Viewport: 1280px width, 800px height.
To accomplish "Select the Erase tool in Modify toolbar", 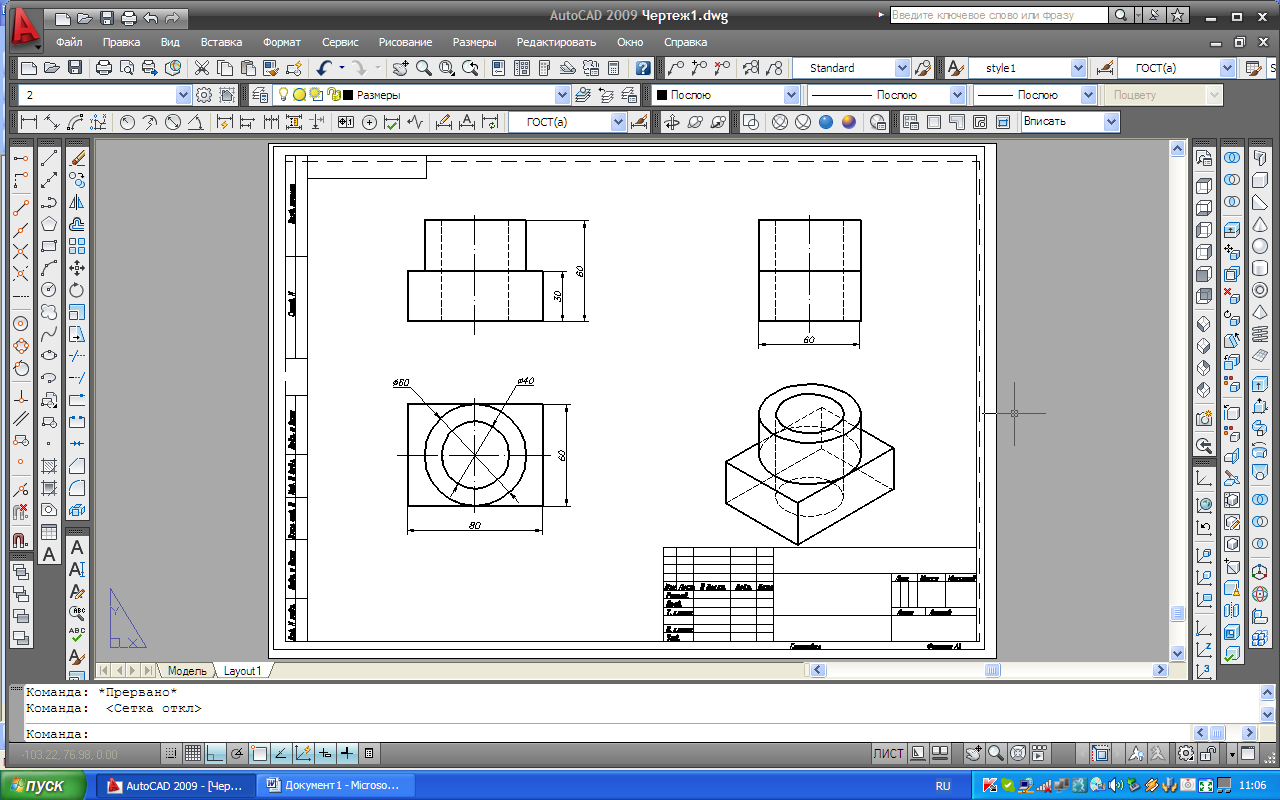I will pyautogui.click(x=77, y=158).
